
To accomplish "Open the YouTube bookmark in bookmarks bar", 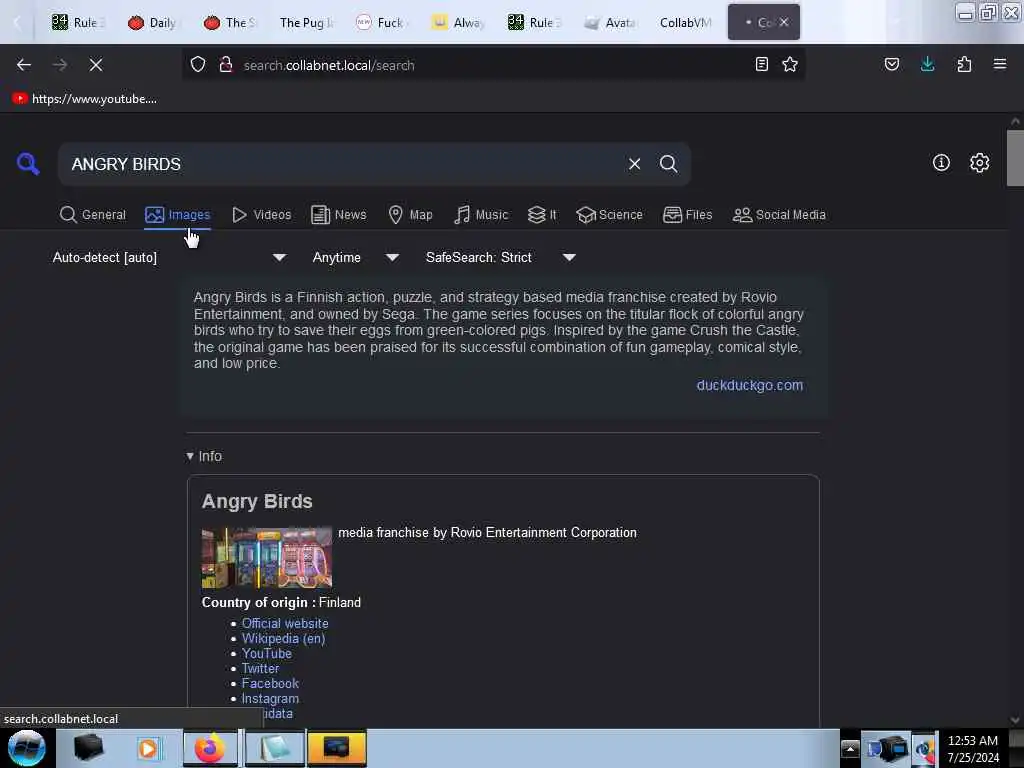I will pyautogui.click(x=84, y=99).
